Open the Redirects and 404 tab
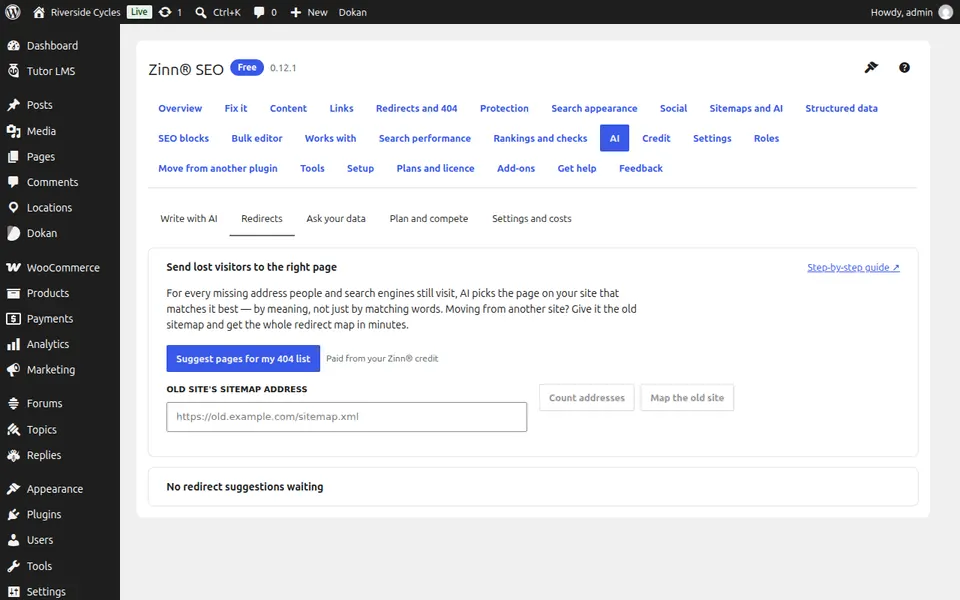Image resolution: width=960 pixels, height=600 pixels. coord(416,108)
